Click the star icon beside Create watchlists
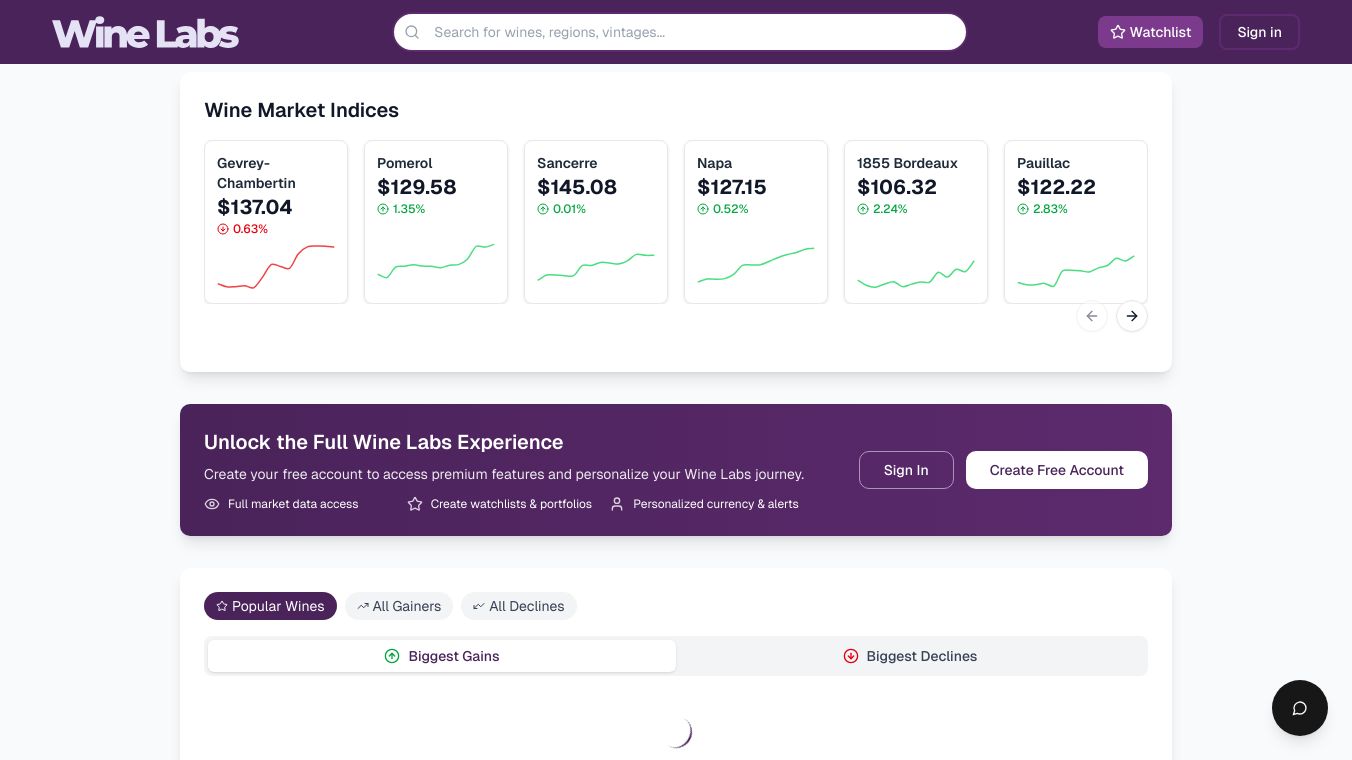 (415, 504)
